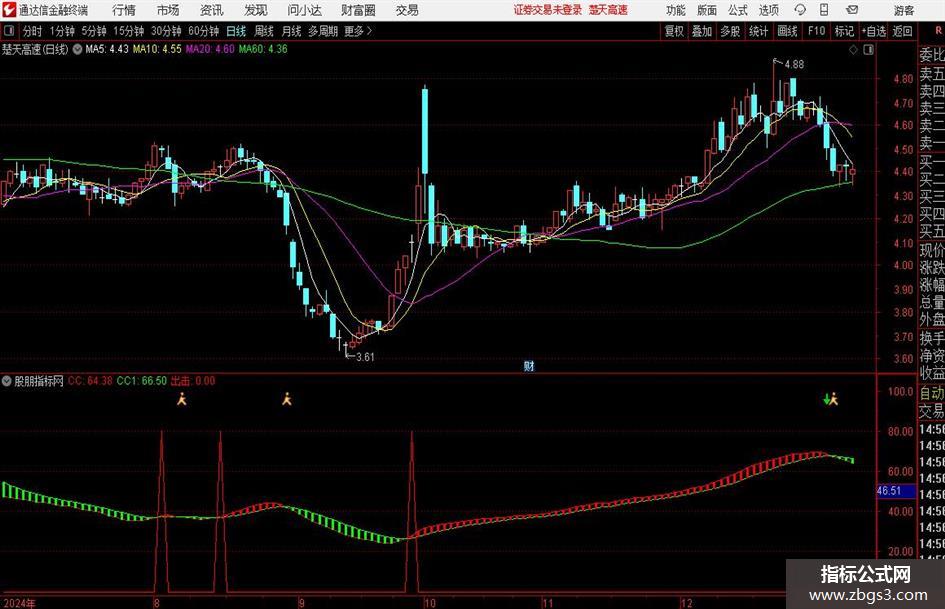Open the 资讯 menu
Viewport: 945px width, 609px height.
[x=212, y=10]
